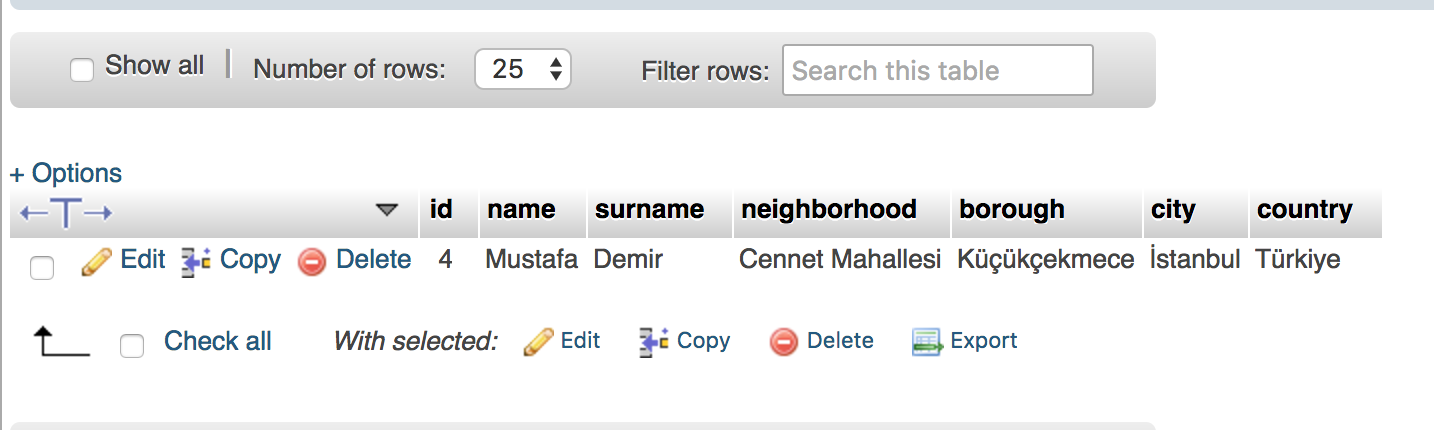Click the With selected pencil Edit icon

538,342
